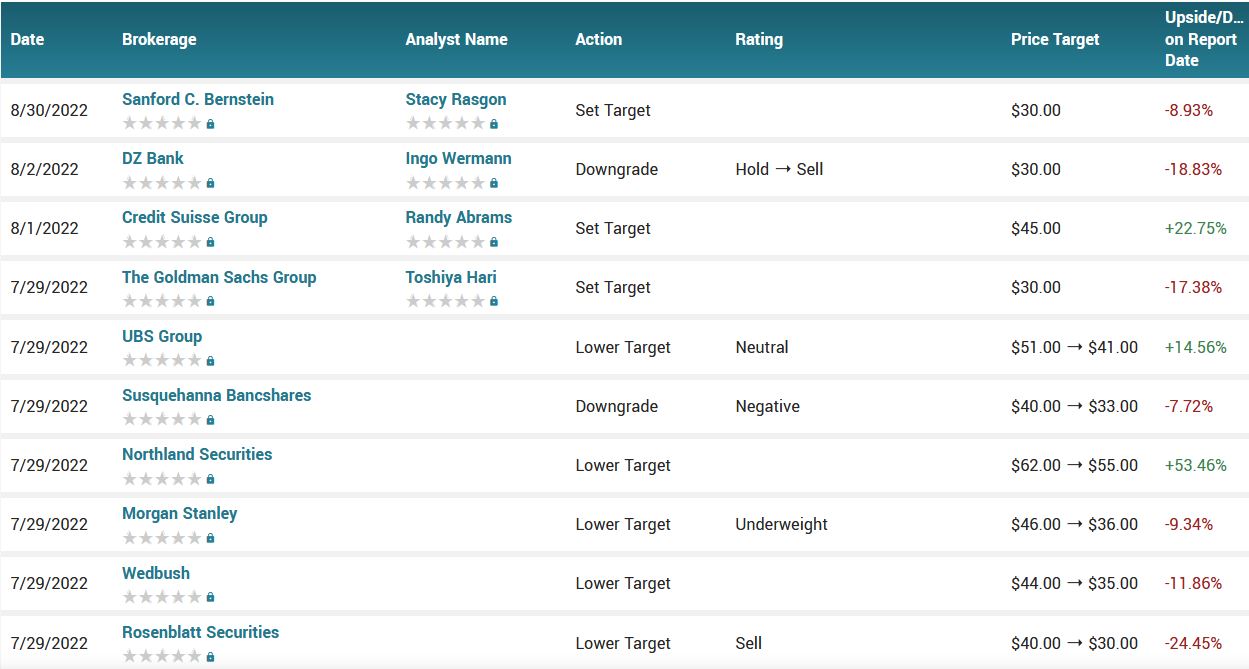Click lock icon under Wedbush star rating

click(211, 597)
